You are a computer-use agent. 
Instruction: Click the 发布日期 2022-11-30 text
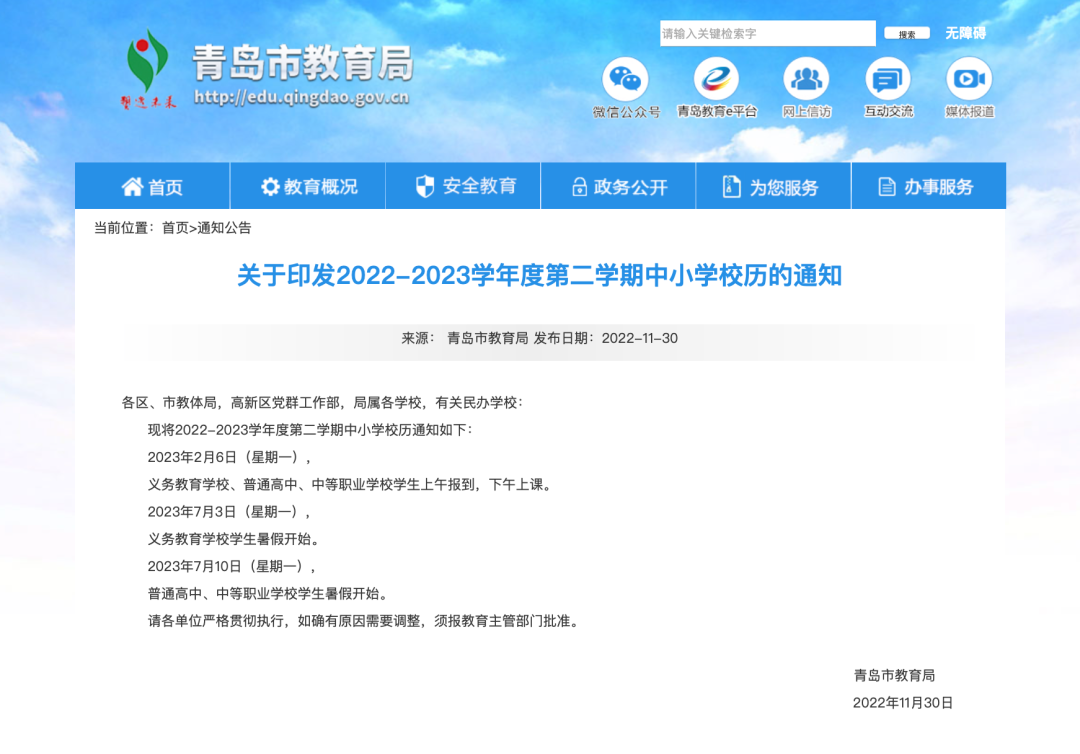click(605, 338)
